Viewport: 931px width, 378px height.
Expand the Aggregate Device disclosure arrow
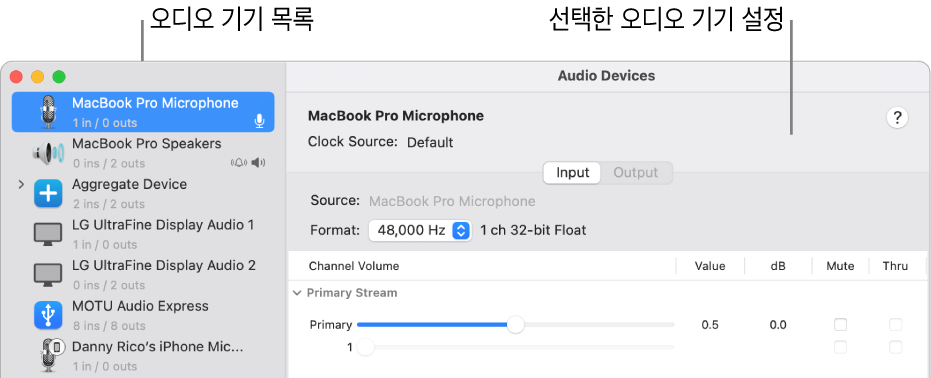(x=21, y=185)
